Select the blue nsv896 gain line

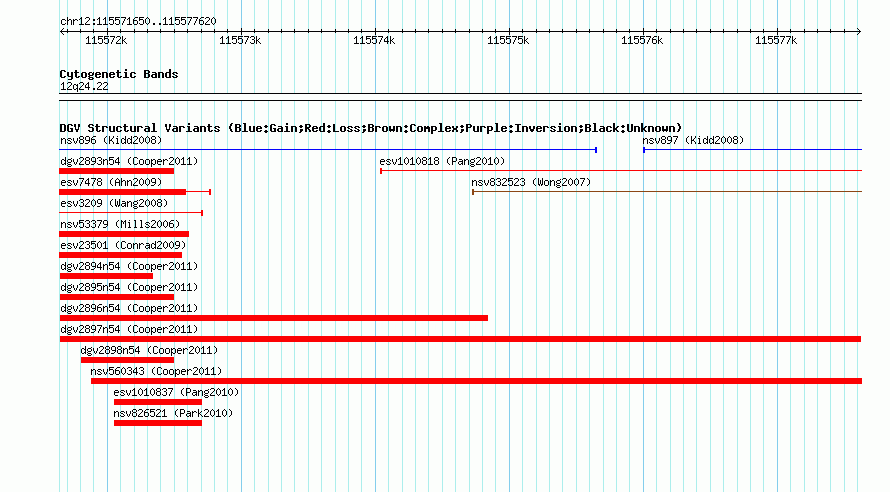click(x=328, y=150)
